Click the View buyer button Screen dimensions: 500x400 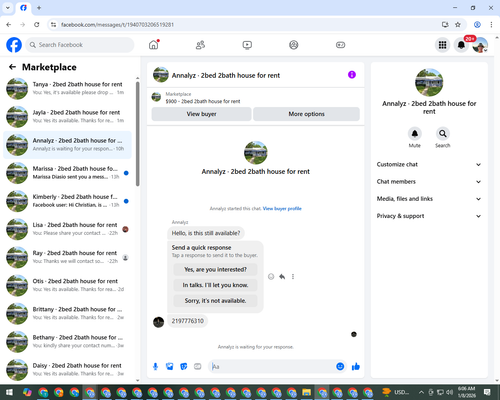click(201, 114)
